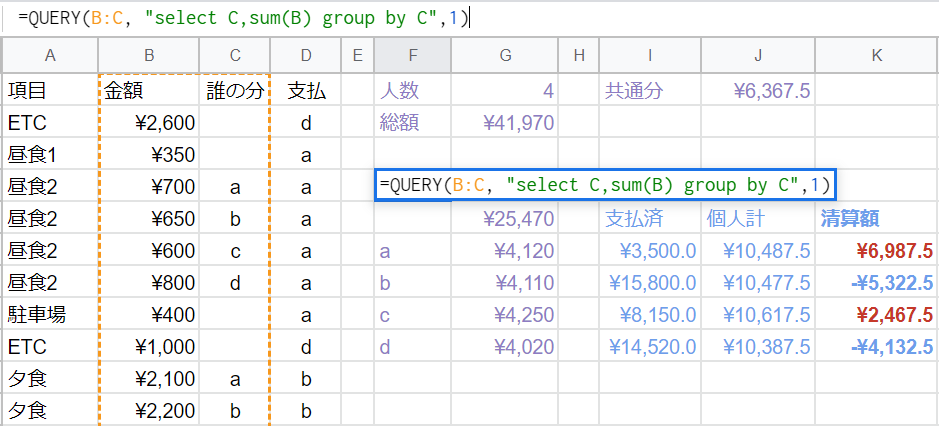Select column B header
The image size is (939, 426).
(149, 56)
